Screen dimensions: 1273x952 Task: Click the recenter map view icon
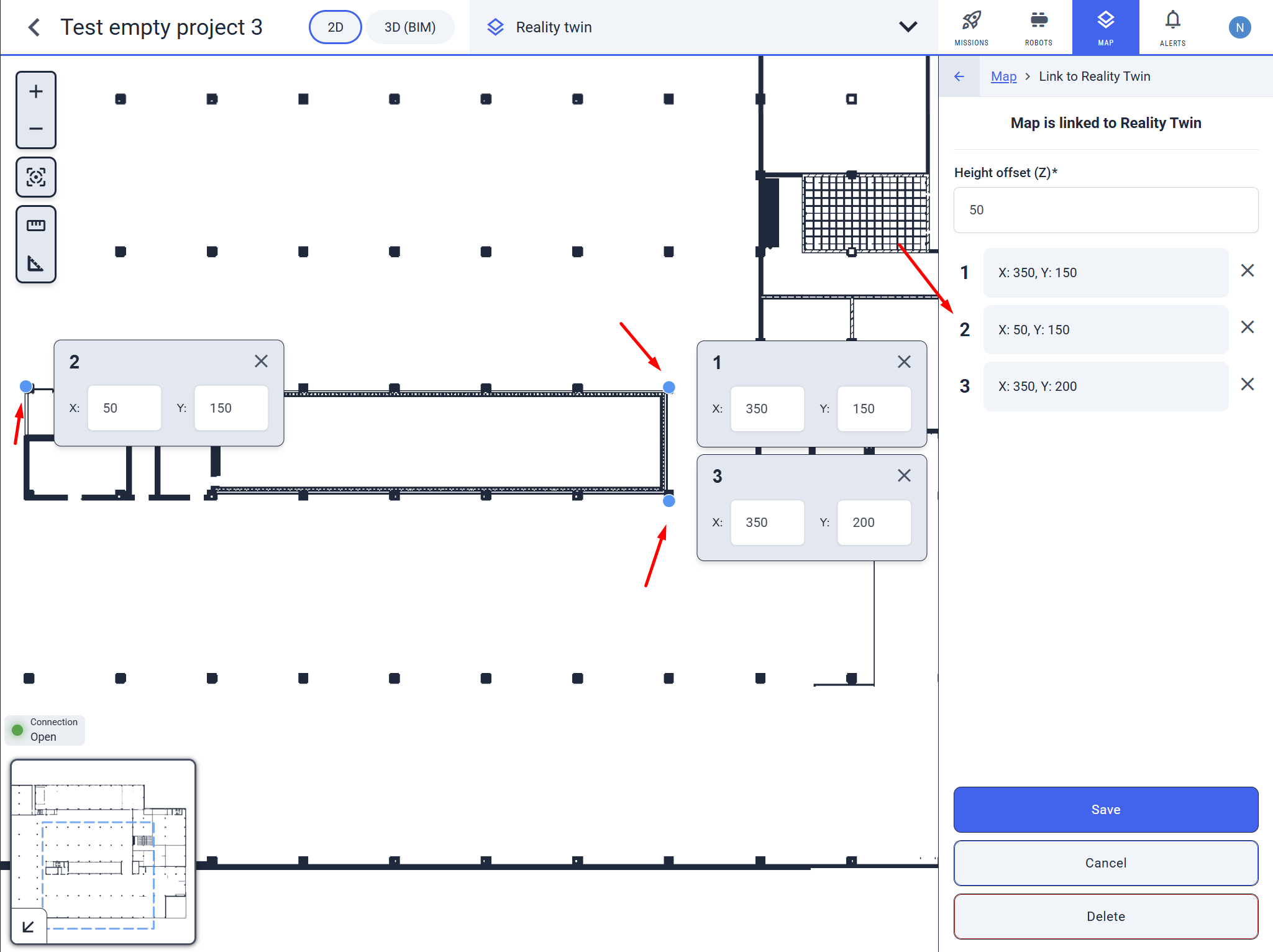pos(36,177)
